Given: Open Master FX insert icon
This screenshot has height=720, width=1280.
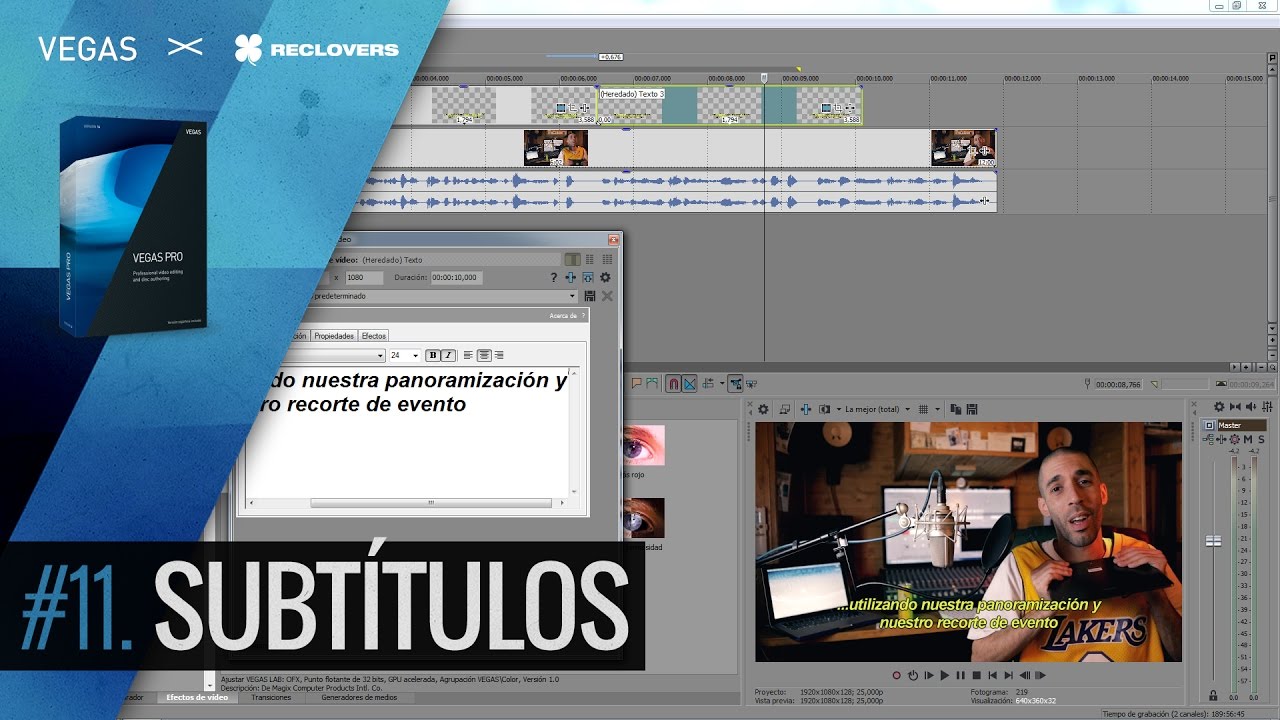Looking at the screenshot, I should click(1221, 439).
